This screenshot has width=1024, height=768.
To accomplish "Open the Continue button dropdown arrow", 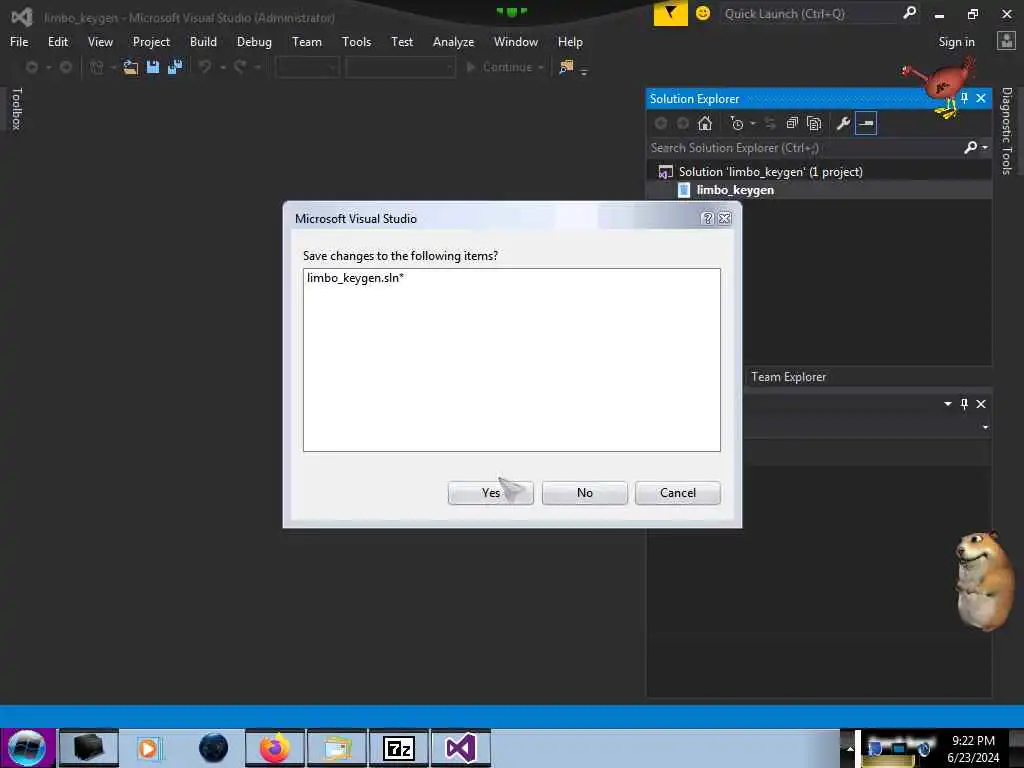I will 541,67.
